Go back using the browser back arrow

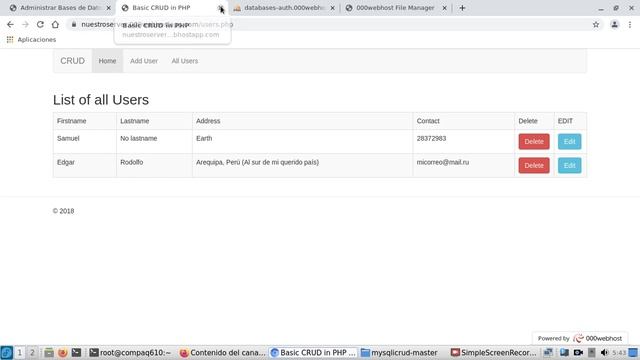tap(10, 24)
